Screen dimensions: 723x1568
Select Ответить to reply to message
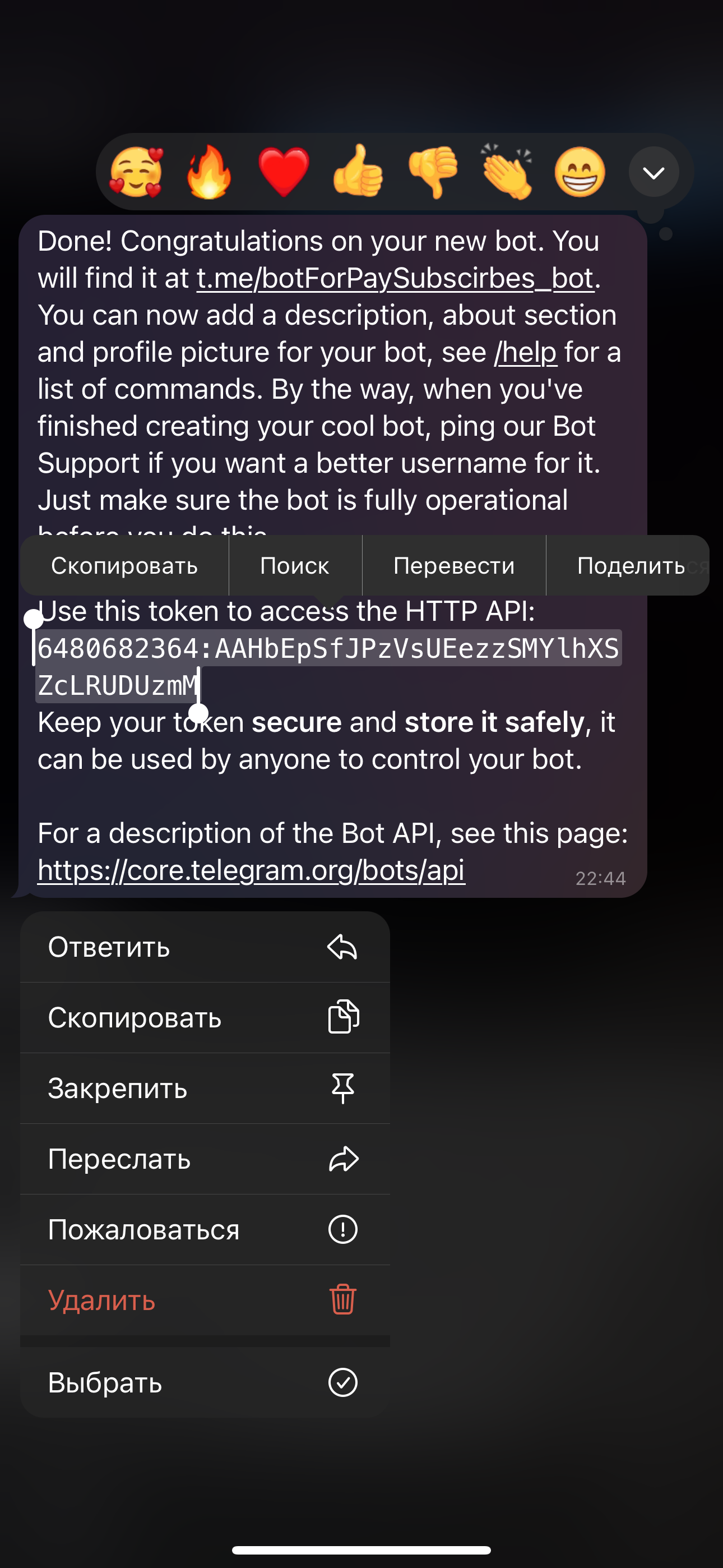click(x=205, y=947)
